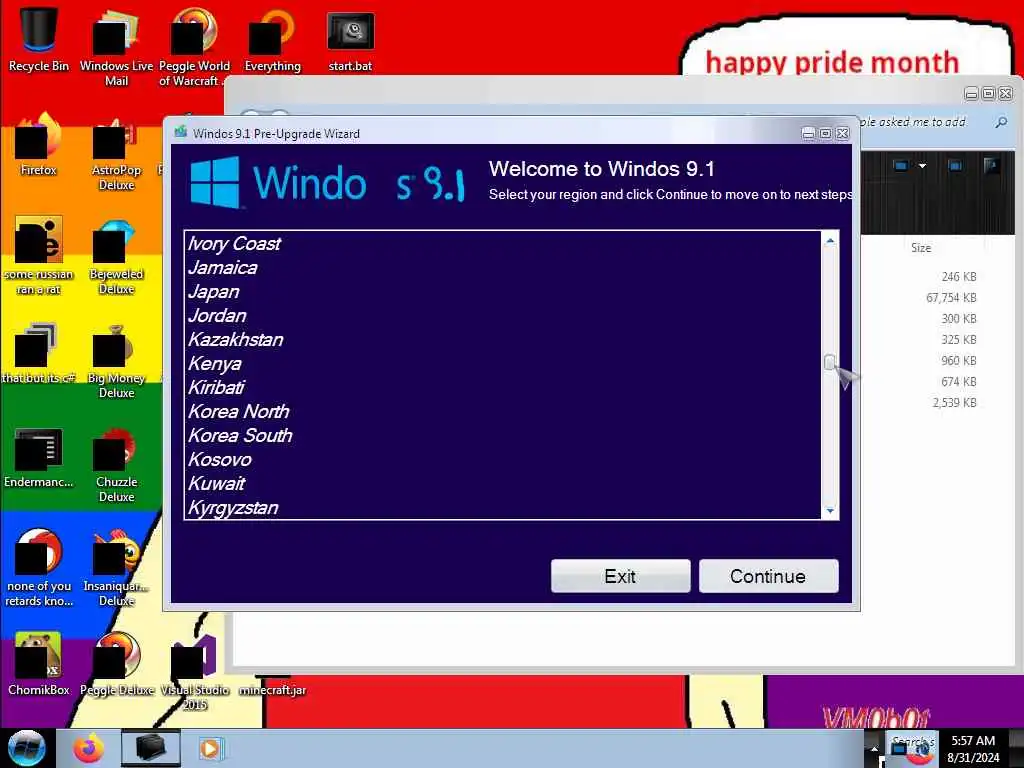Open Windows Live Mail desktop shortcut
Screen dimensions: 1024x768
pos(116,46)
